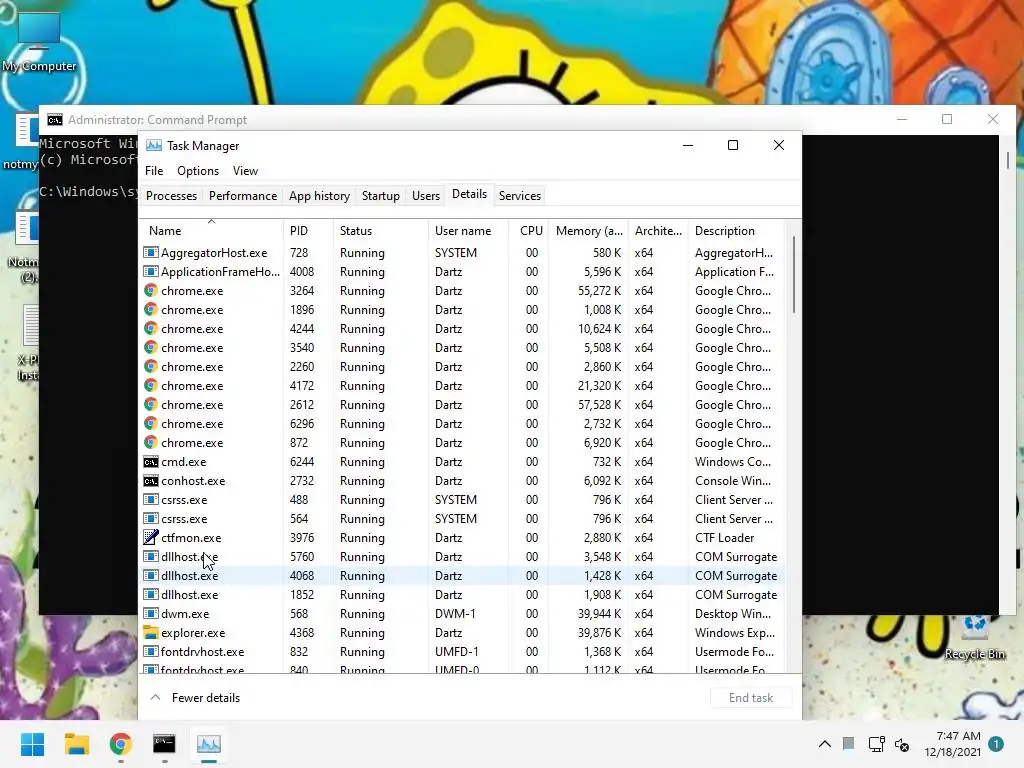
Task: Open network status tray icon
Action: [876, 744]
